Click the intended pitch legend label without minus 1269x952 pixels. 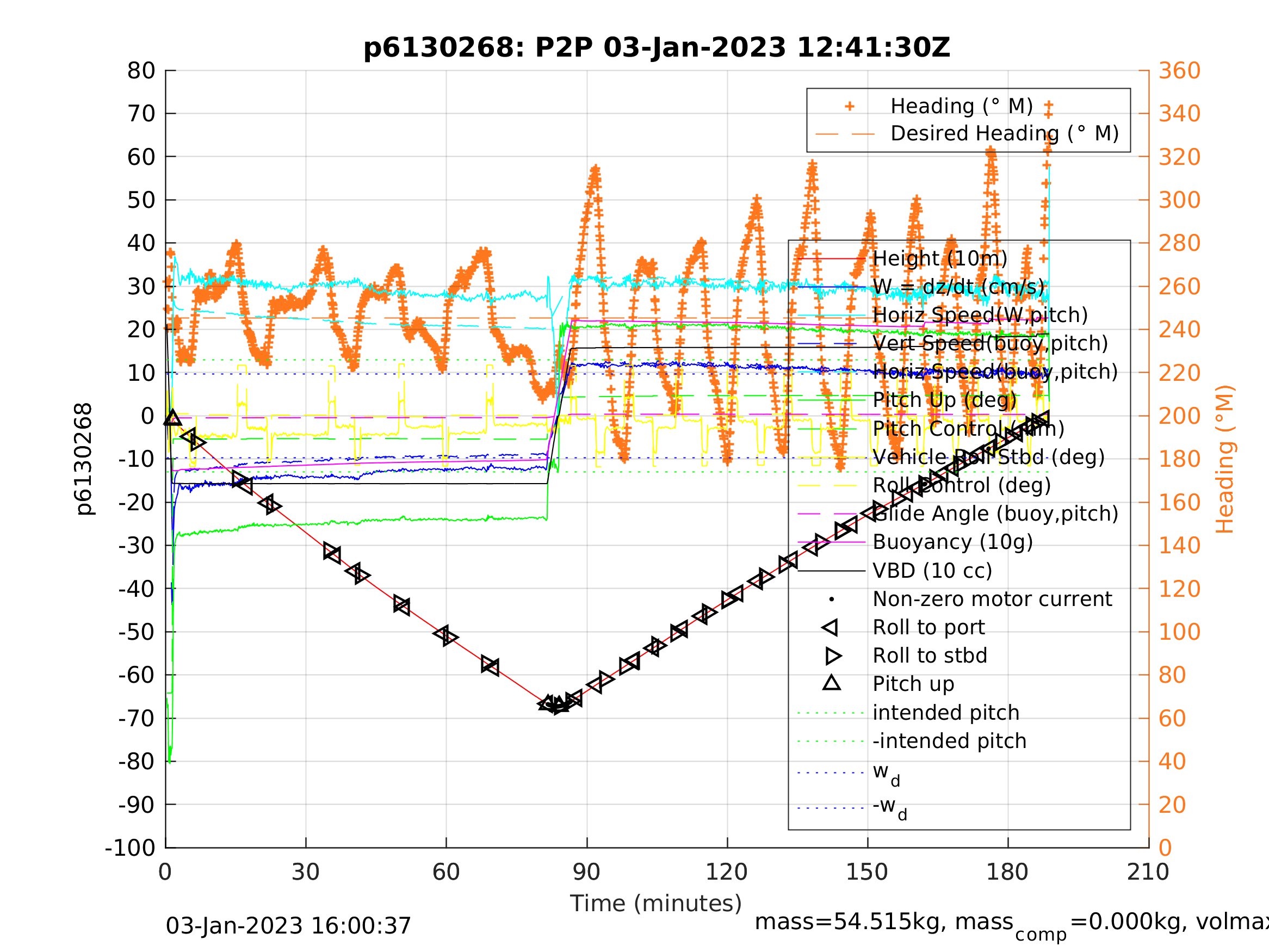[x=946, y=713]
